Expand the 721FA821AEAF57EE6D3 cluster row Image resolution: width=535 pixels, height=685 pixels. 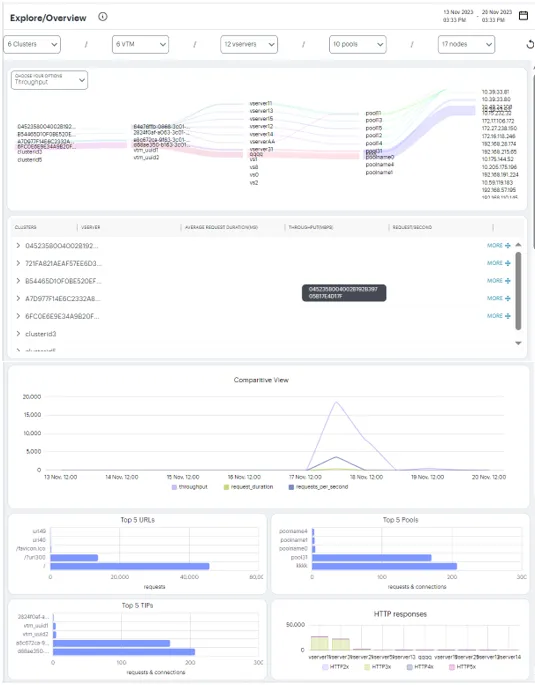(18, 263)
